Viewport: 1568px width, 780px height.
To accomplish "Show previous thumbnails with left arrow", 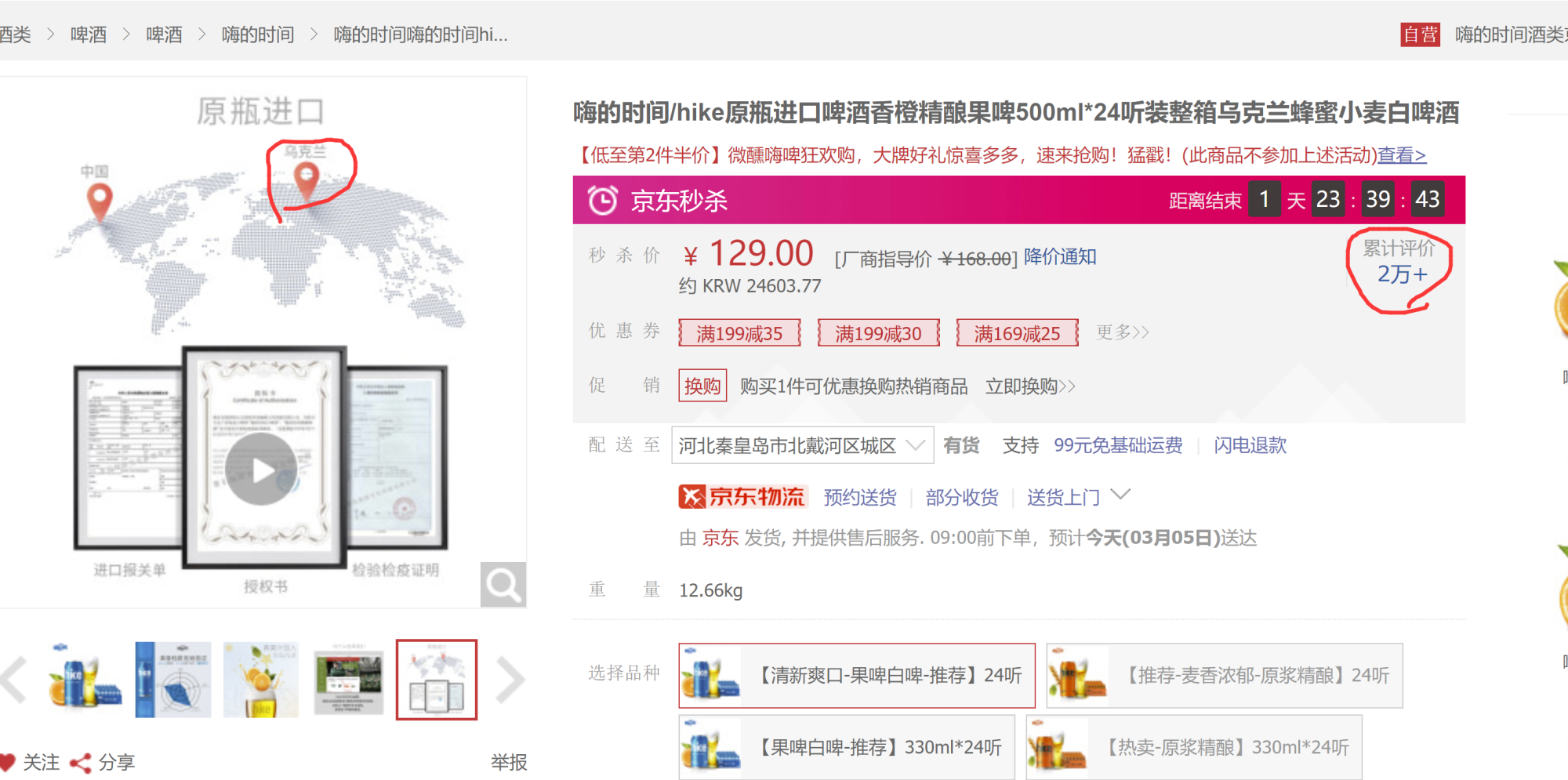I will point(14,680).
